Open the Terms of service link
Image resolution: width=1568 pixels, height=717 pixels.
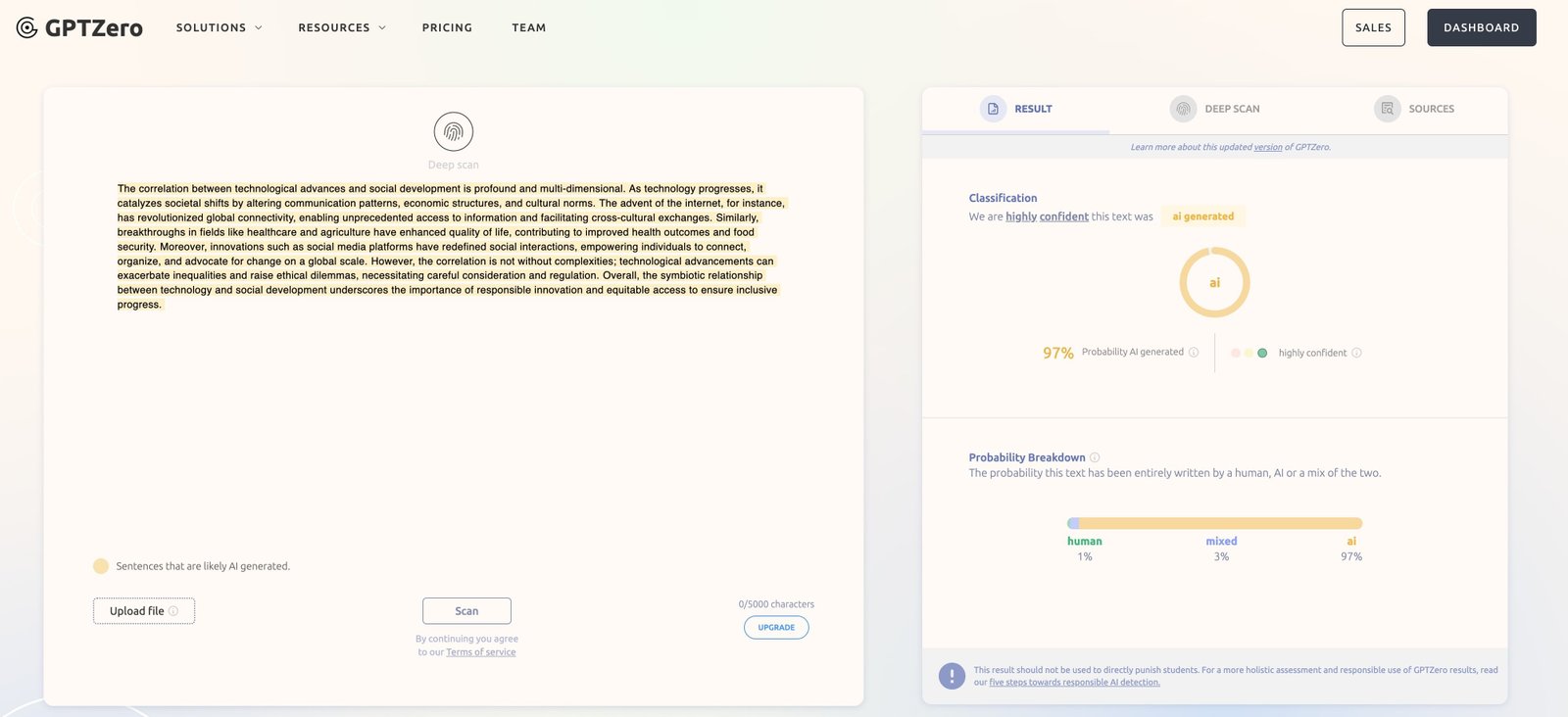pos(480,652)
